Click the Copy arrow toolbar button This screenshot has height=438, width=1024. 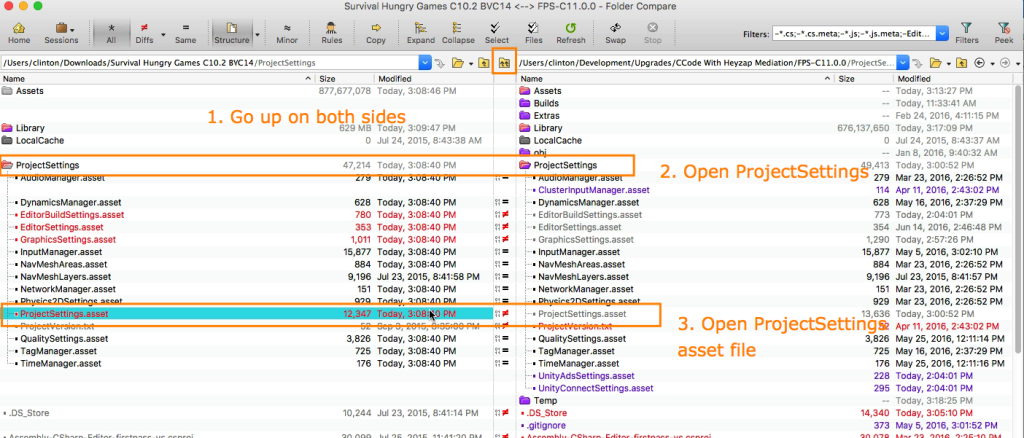(376, 33)
